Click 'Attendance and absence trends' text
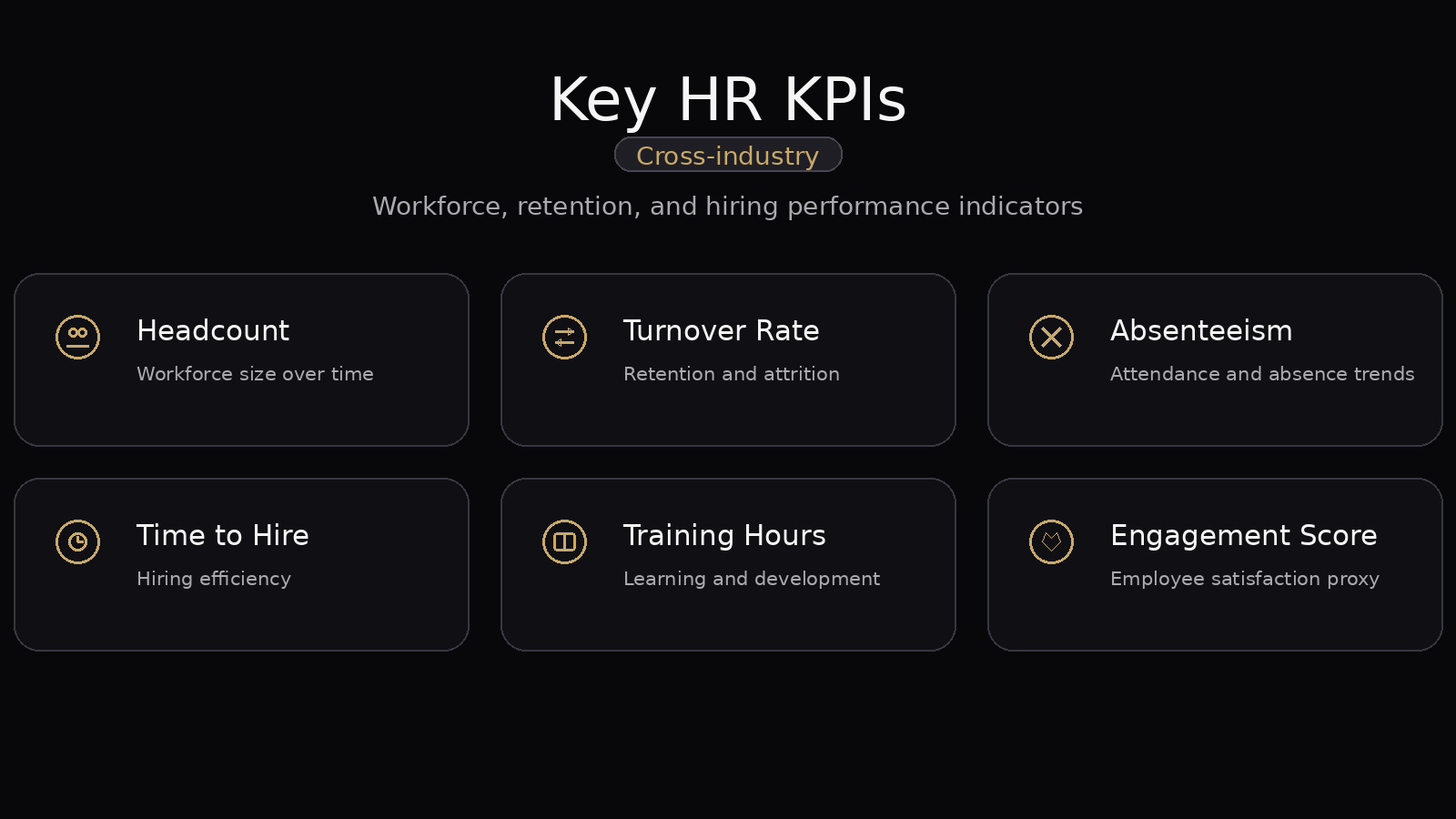The width and height of the screenshot is (1456, 819). [x=1262, y=374]
